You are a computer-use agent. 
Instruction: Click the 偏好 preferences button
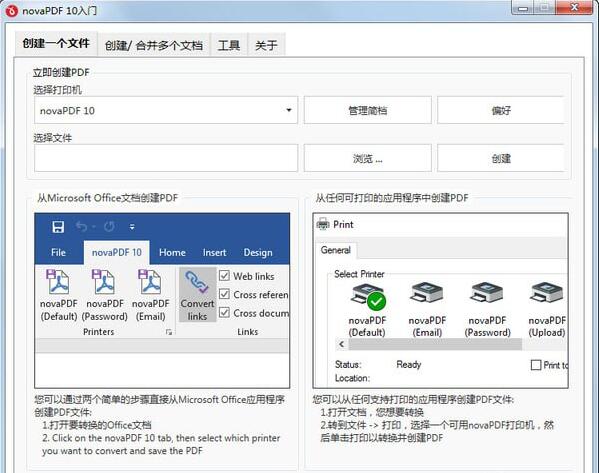[x=501, y=110]
